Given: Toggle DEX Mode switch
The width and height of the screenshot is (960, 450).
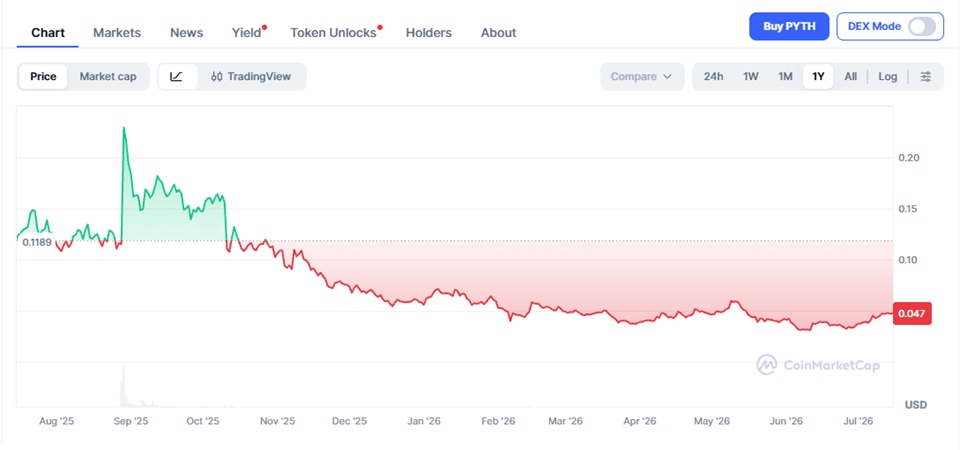Looking at the screenshot, I should click(922, 26).
